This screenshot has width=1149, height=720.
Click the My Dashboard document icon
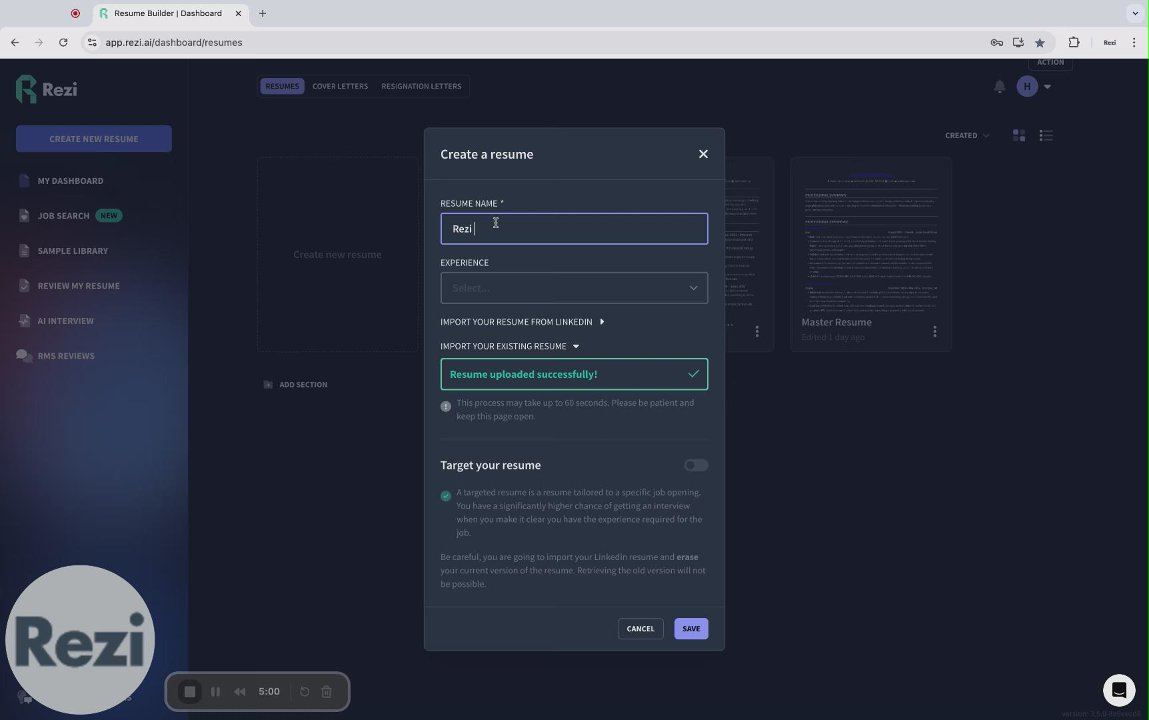coord(24,180)
